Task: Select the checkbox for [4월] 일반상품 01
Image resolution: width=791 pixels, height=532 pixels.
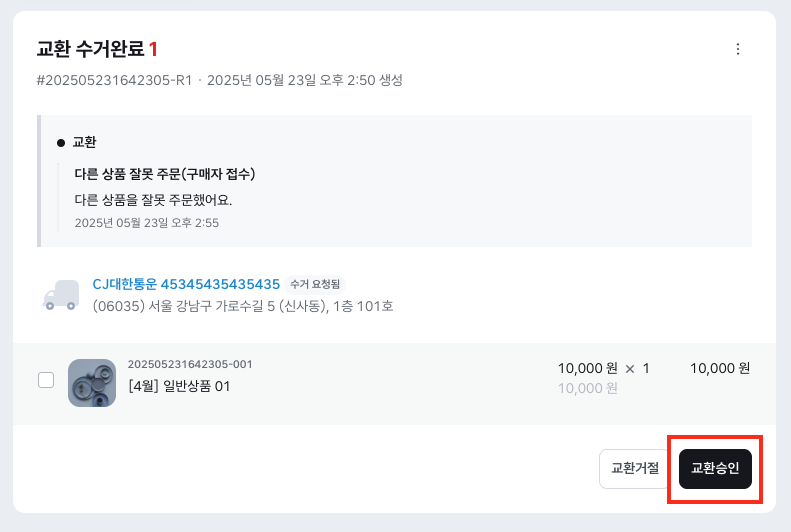Action: [46, 380]
